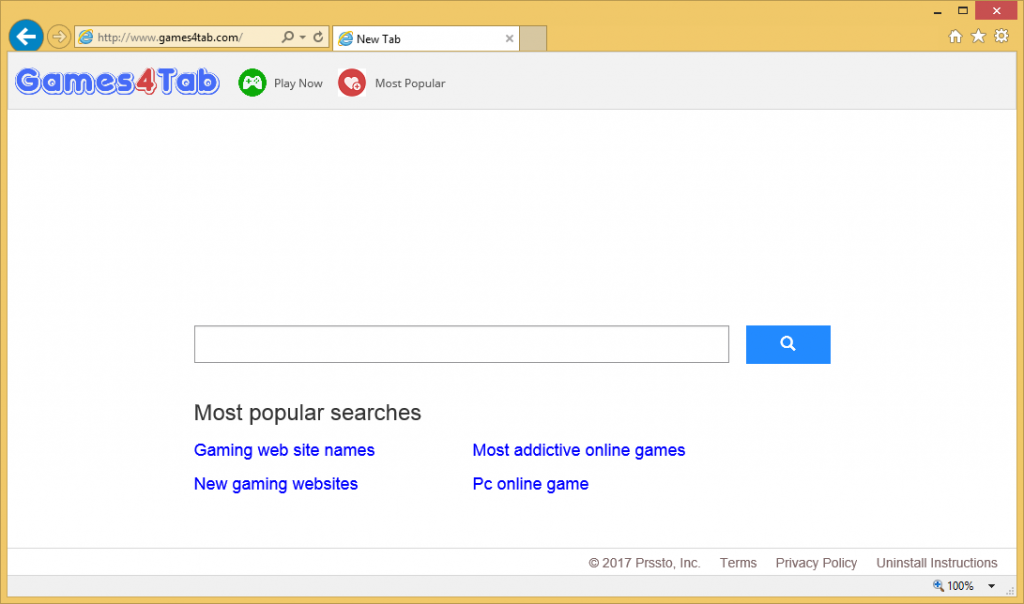Screen dimensions: 1024x604
Task: Open a blank new tab button
Action: tap(534, 39)
